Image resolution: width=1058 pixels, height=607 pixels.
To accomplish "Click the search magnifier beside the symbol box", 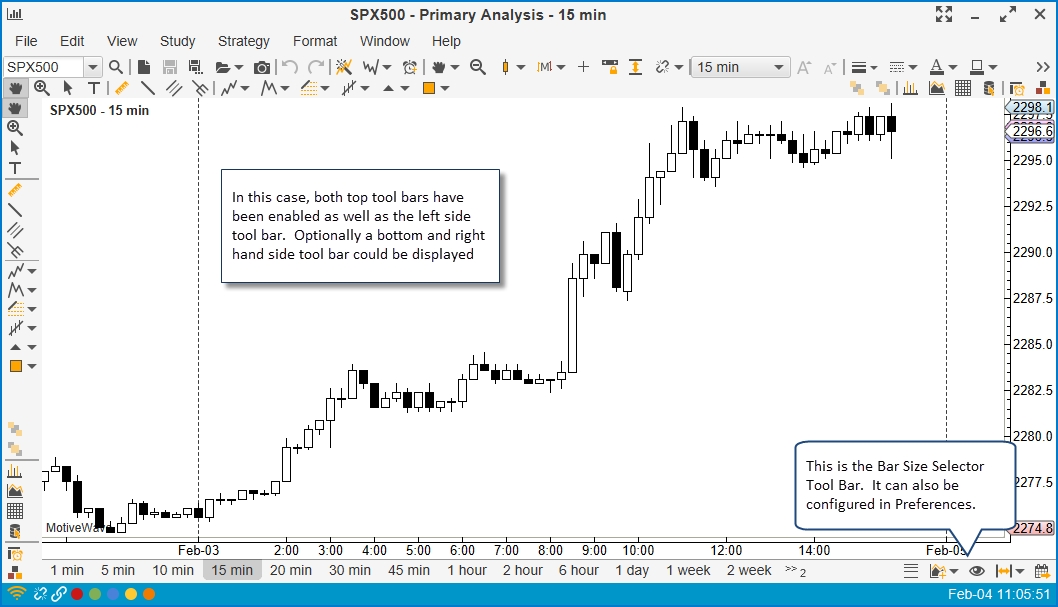I will coord(116,67).
